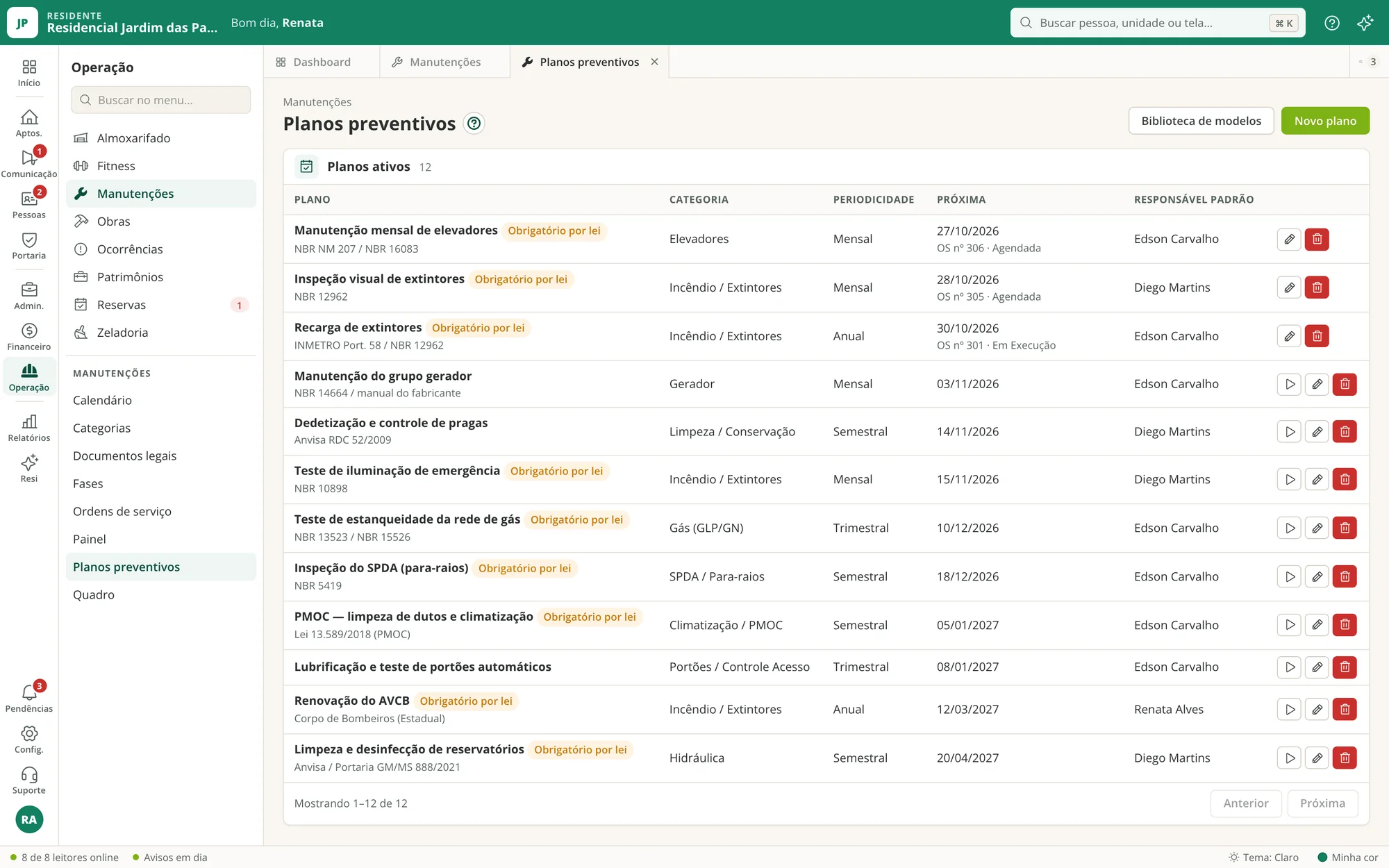Open Config. settings in the left rail

coord(29,740)
